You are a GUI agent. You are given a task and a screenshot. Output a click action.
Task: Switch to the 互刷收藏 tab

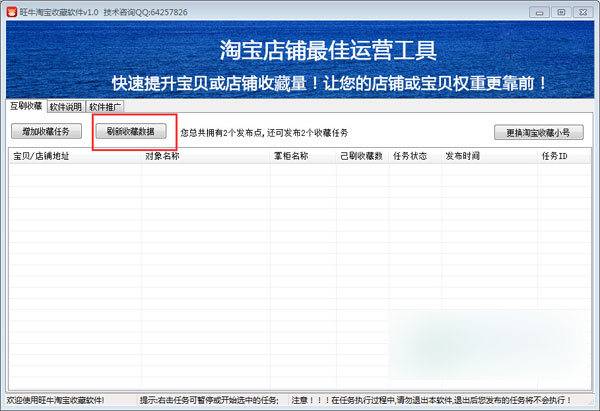pos(26,106)
